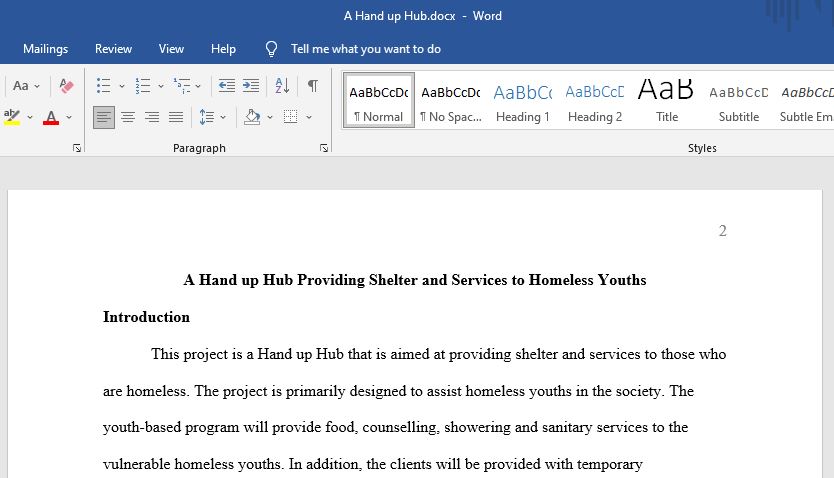This screenshot has width=834, height=478.
Task: Toggle Center paragraph alignment
Action: point(128,117)
